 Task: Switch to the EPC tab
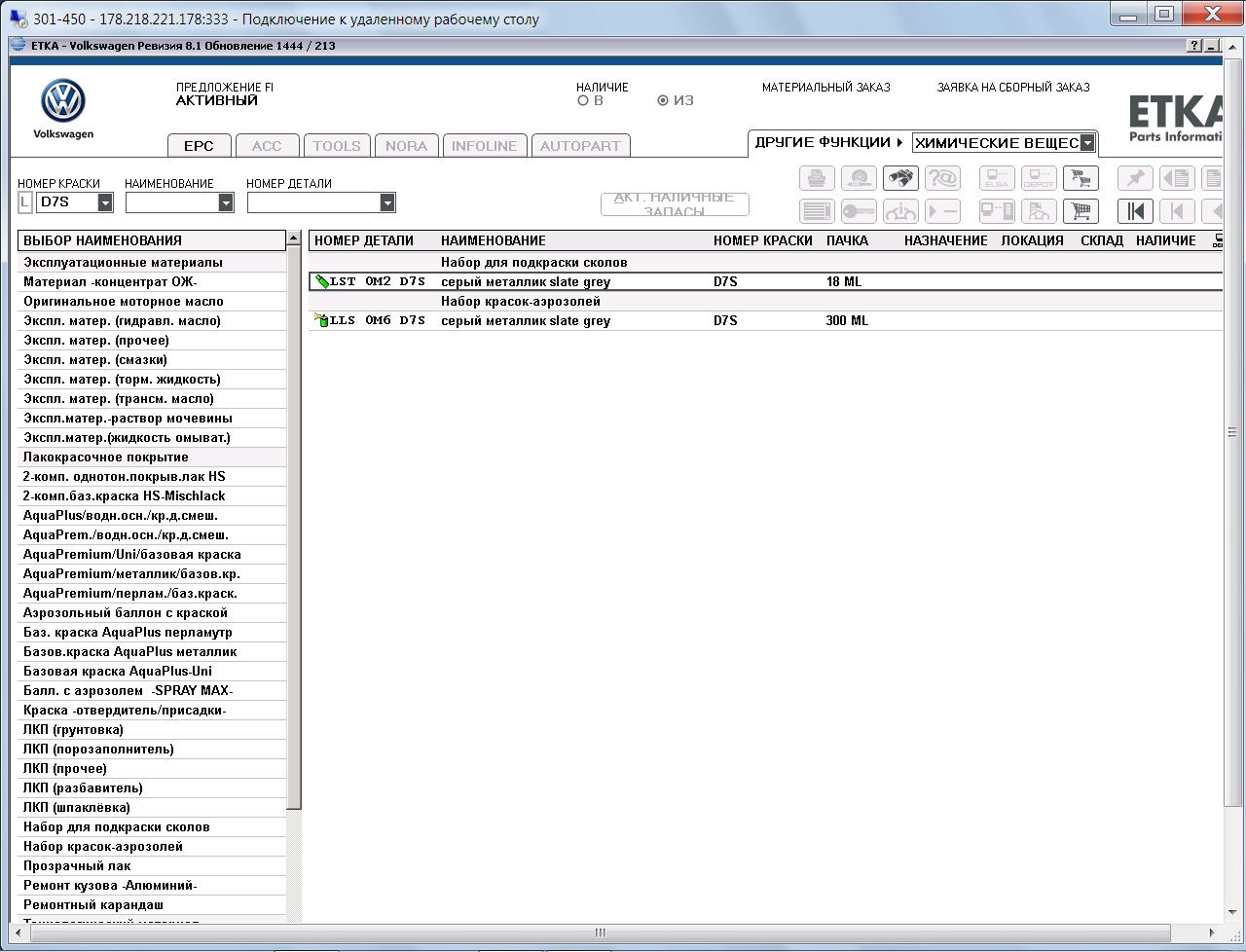point(199,146)
